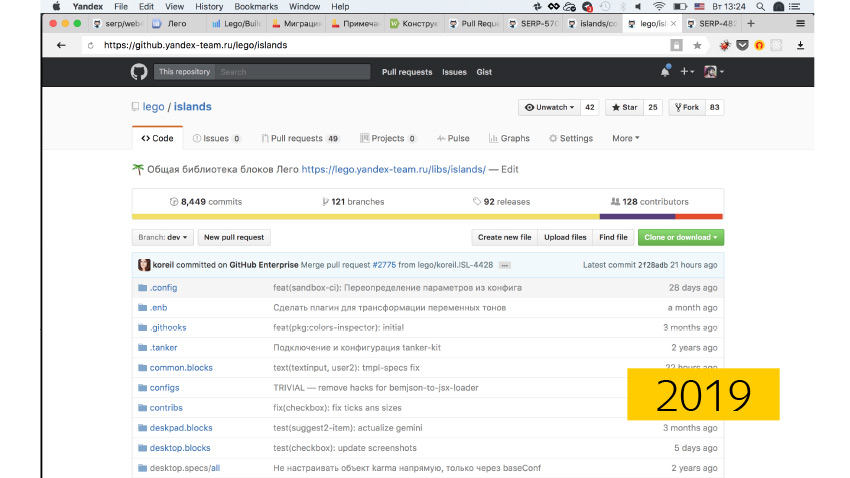Open the contribs folder
Image resolution: width=850 pixels, height=478 pixels.
(166, 408)
